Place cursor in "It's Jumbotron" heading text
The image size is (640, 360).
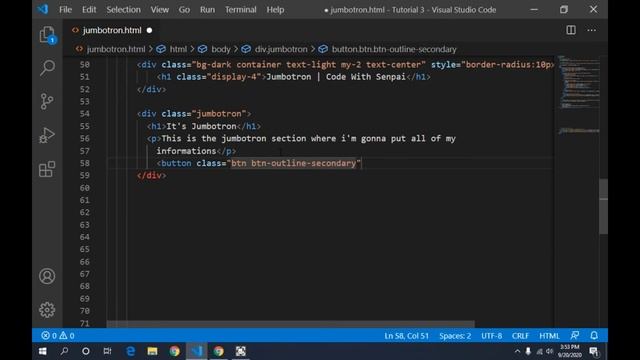(x=201, y=126)
